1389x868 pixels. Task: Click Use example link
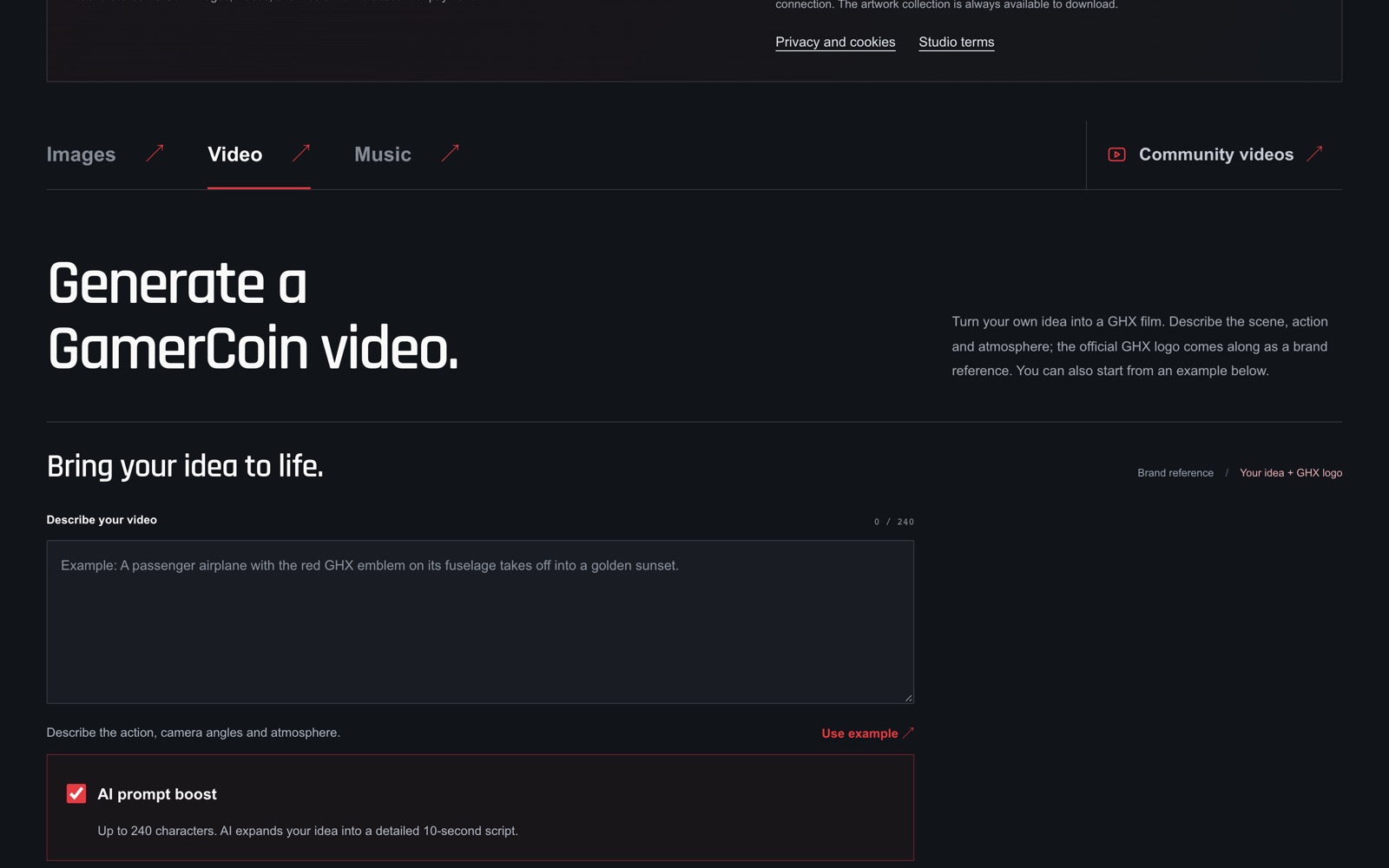tap(859, 733)
